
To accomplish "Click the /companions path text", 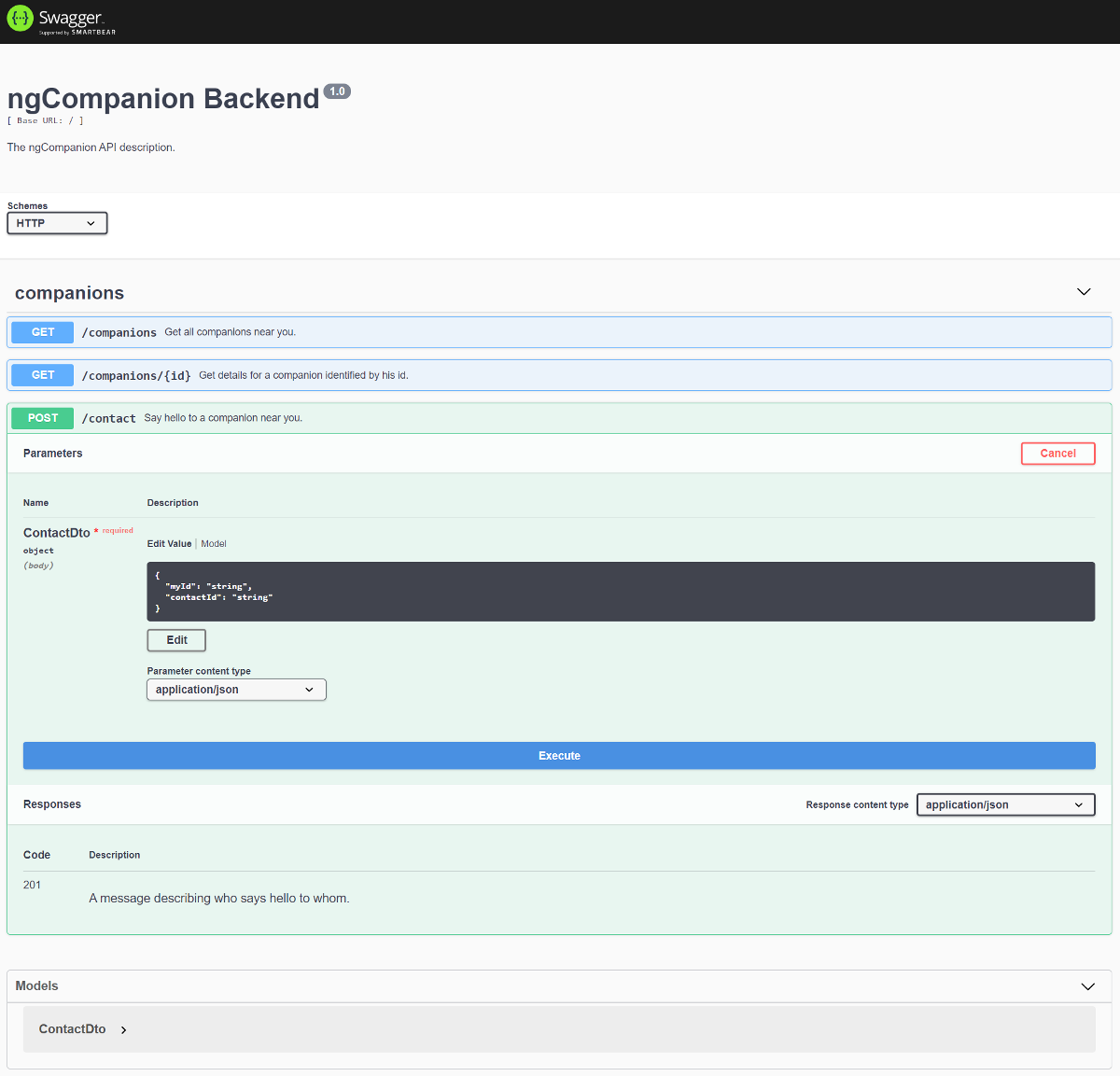I will 119,332.
